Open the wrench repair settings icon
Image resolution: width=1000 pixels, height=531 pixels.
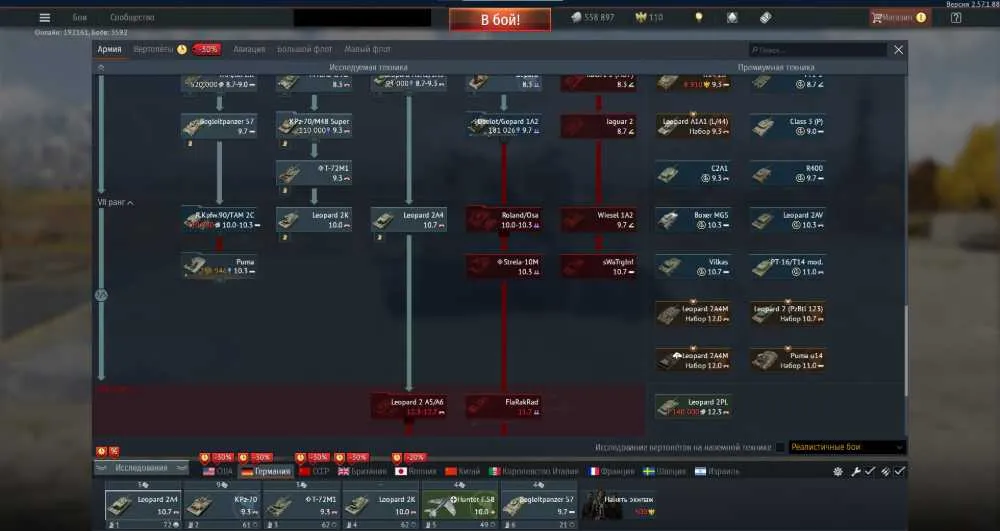pyautogui.click(x=855, y=471)
